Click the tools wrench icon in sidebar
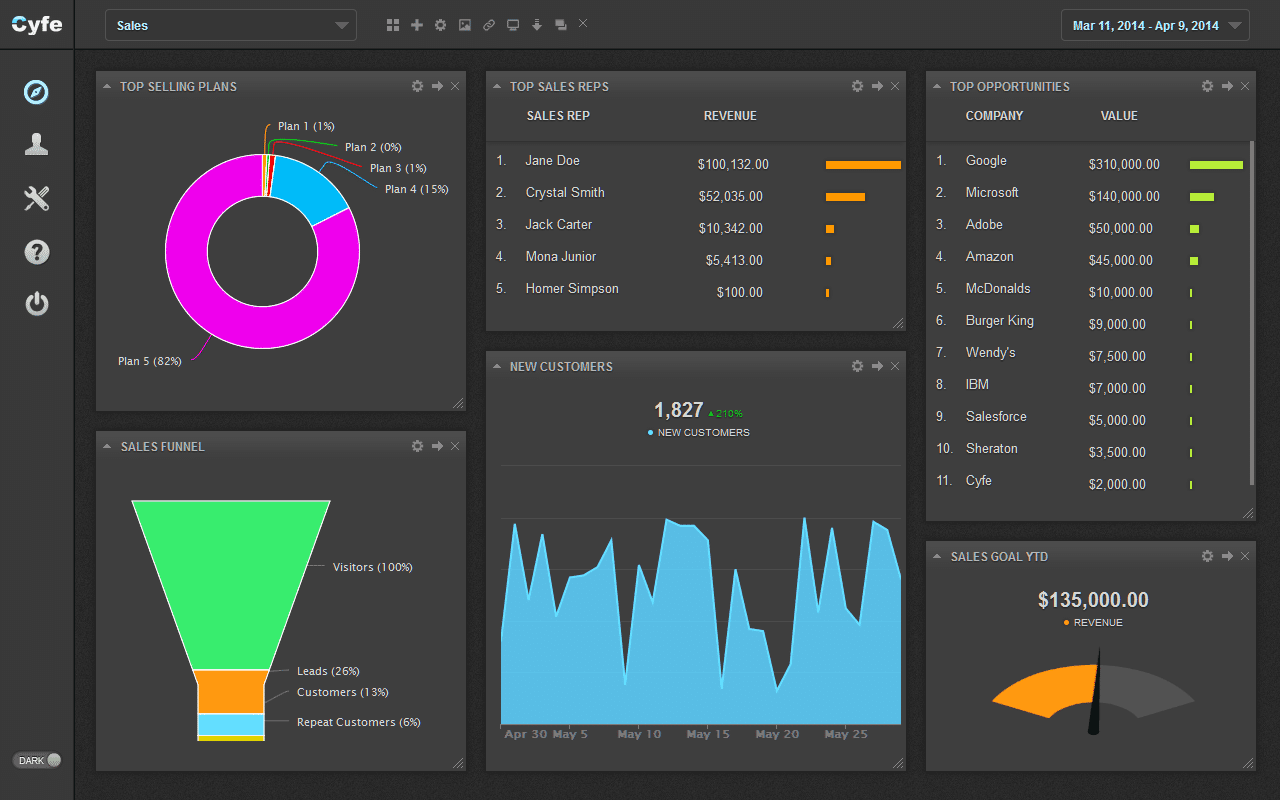This screenshot has width=1280, height=800. click(x=36, y=198)
